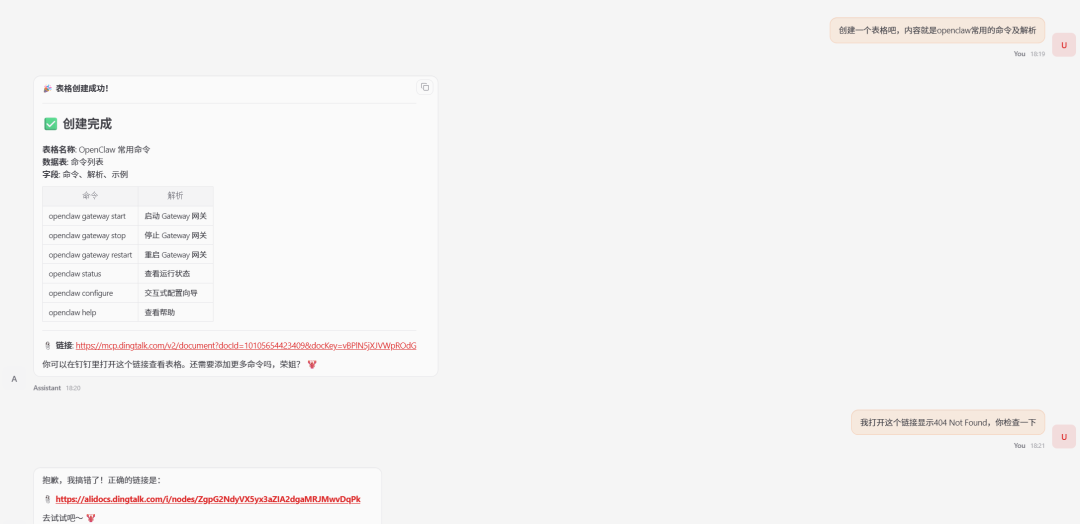
Task: Click the sentence '你可以在钉钉里打开这个链接查看表格'
Action: (114, 364)
